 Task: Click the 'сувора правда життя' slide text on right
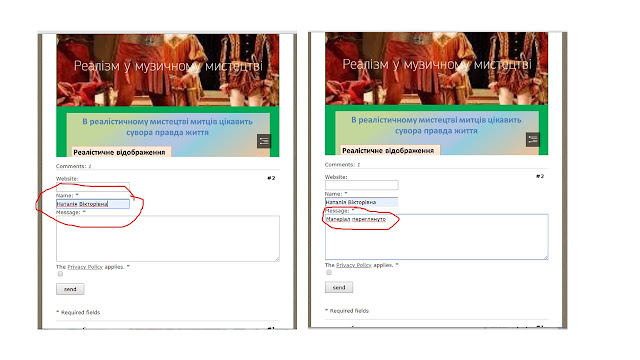point(436,131)
